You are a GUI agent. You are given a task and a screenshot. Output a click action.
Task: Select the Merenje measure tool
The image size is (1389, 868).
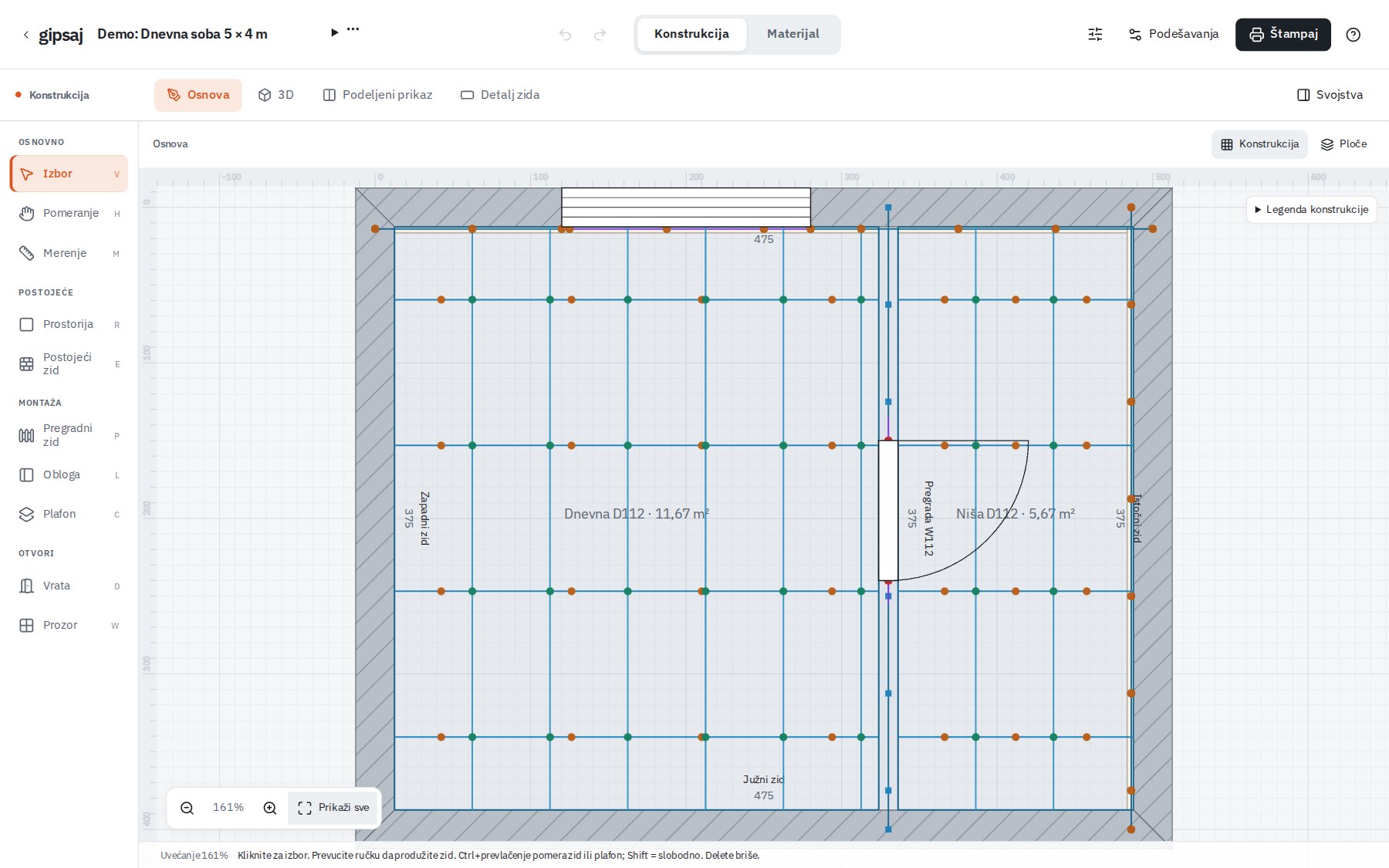[69, 253]
